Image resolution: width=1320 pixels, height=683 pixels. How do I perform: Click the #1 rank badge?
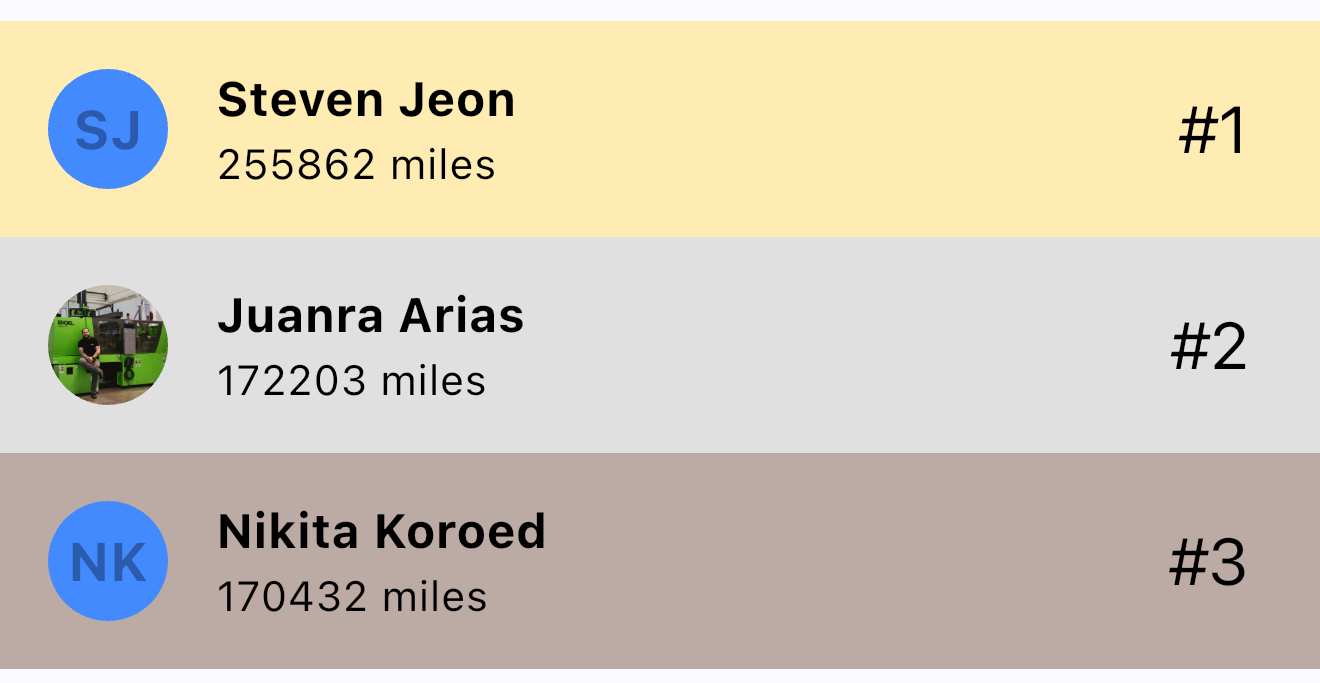pos(1212,131)
